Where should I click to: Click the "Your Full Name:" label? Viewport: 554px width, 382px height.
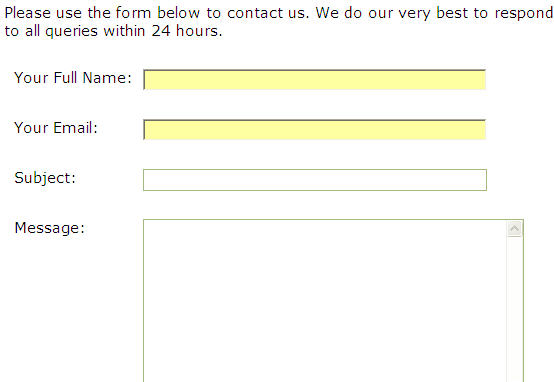(72, 78)
